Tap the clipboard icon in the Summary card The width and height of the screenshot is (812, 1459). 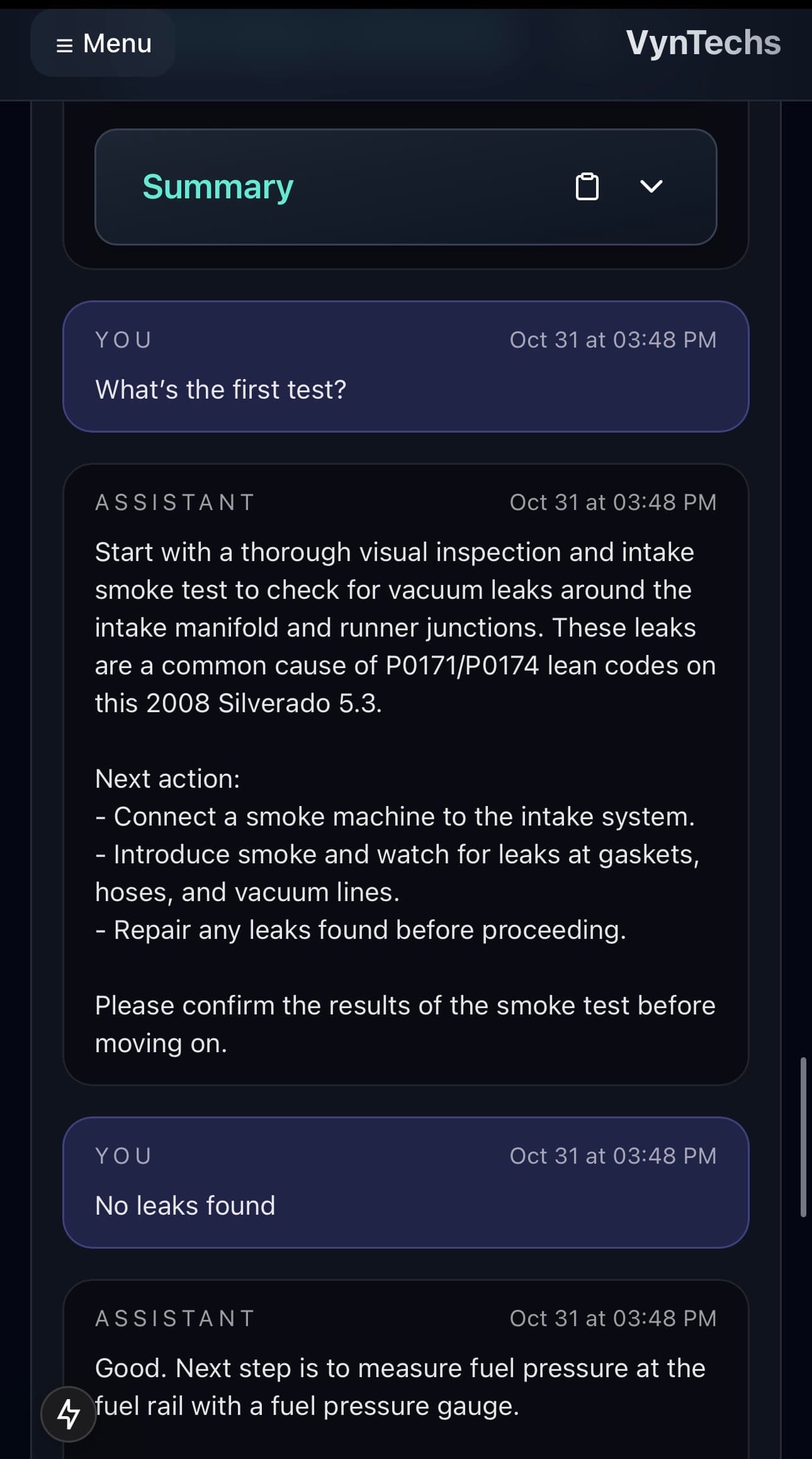[587, 186]
